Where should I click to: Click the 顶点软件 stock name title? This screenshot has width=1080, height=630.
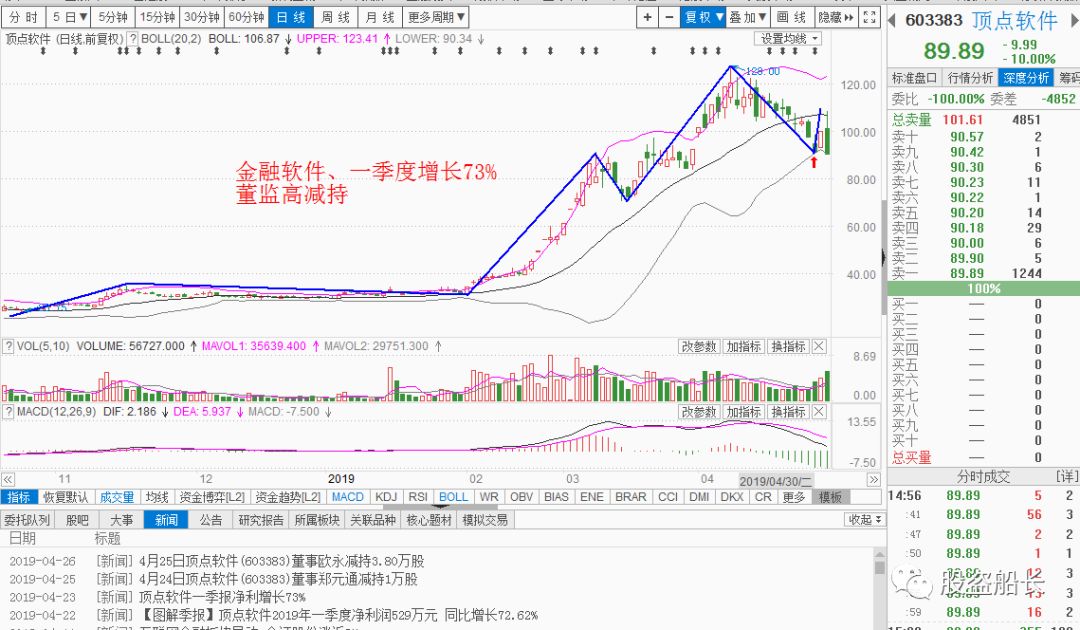click(x=1015, y=20)
